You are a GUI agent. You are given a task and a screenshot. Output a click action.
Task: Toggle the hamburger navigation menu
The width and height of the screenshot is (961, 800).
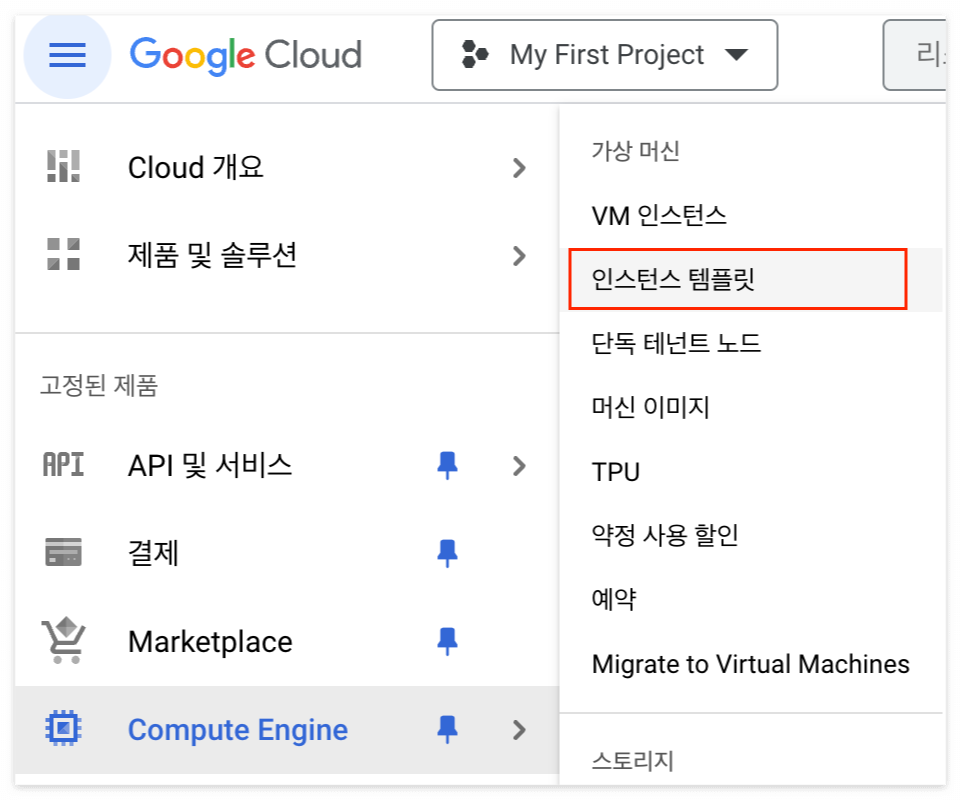[x=67, y=55]
